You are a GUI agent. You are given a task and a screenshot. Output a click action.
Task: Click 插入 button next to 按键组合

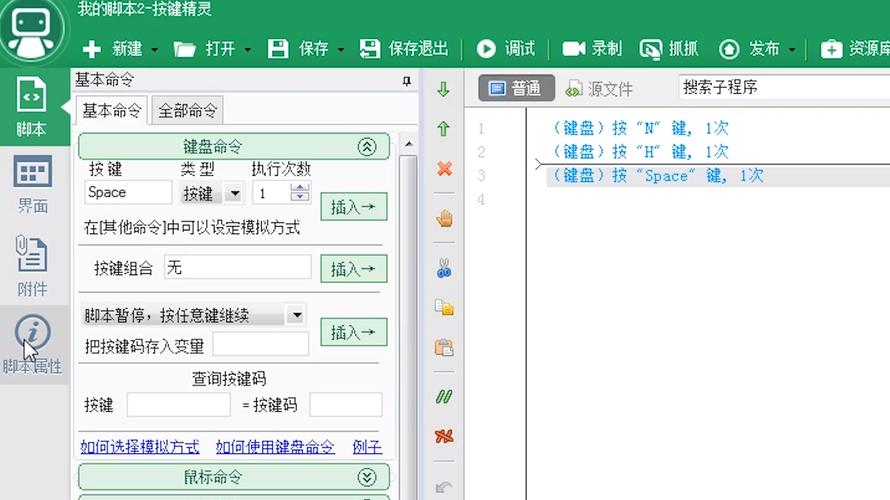pyautogui.click(x=353, y=269)
